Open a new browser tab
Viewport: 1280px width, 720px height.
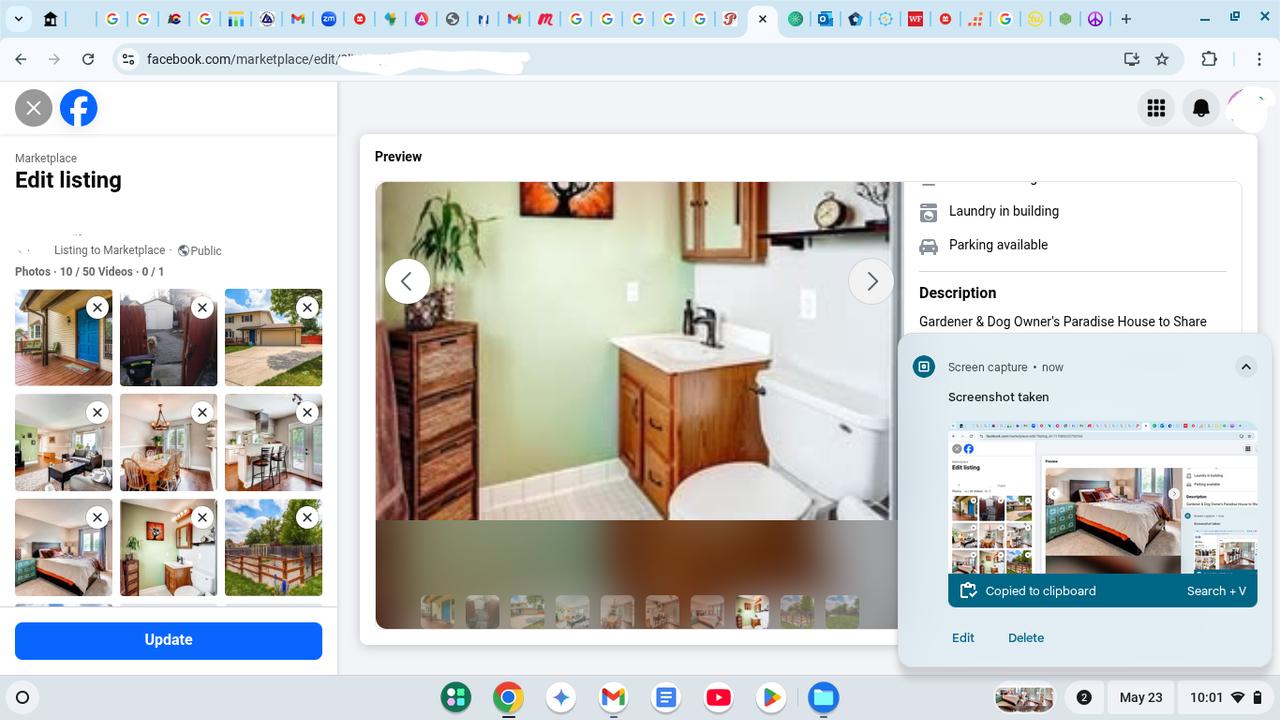click(1126, 19)
